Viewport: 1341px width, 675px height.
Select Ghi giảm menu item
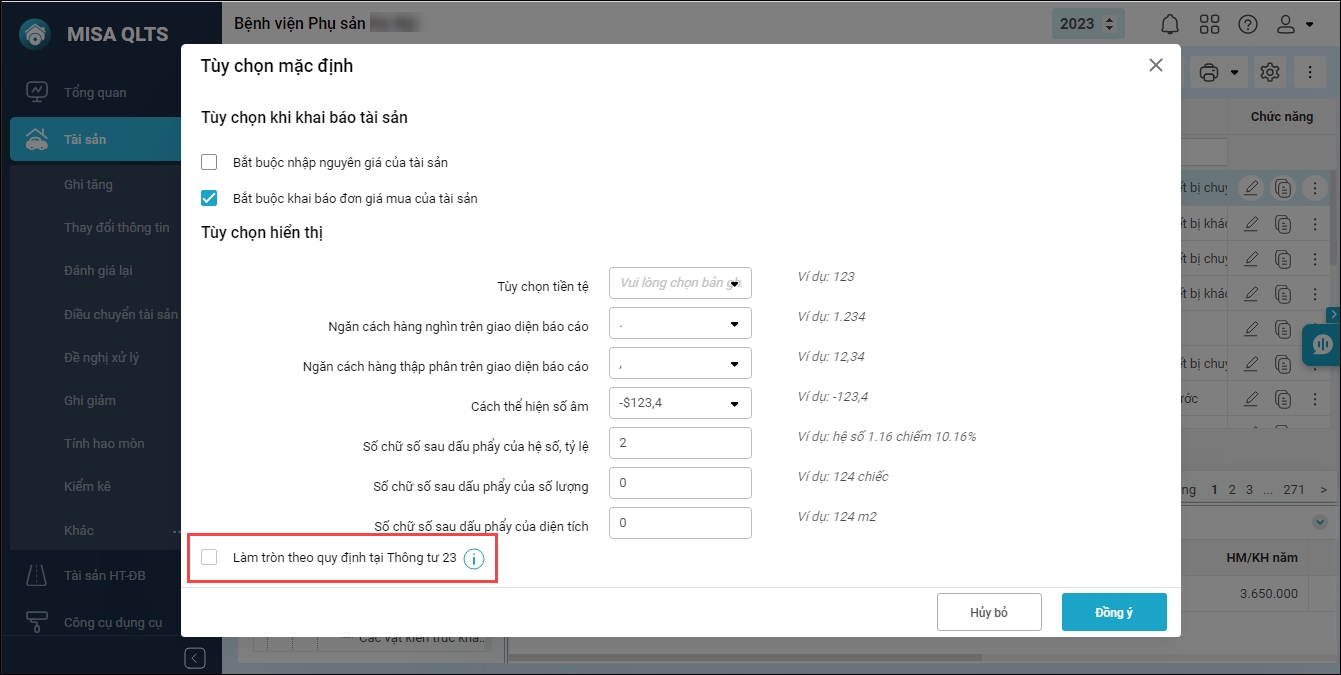[90, 400]
